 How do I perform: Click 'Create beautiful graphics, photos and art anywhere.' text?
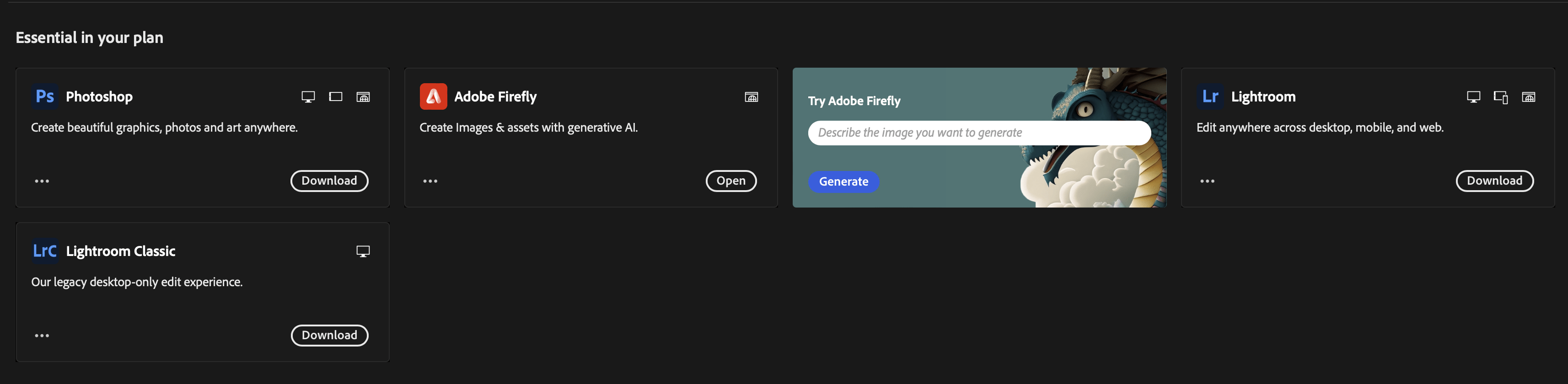click(164, 128)
